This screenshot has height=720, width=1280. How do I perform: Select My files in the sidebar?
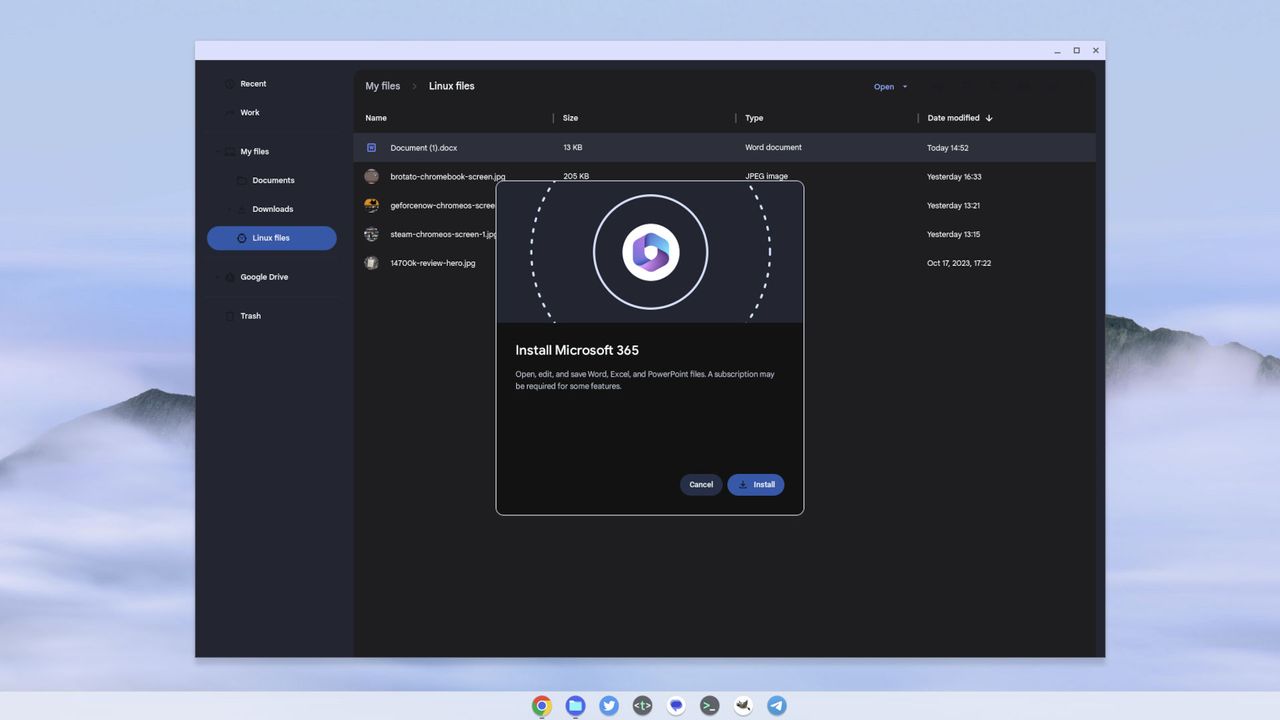pyautogui.click(x=272, y=152)
